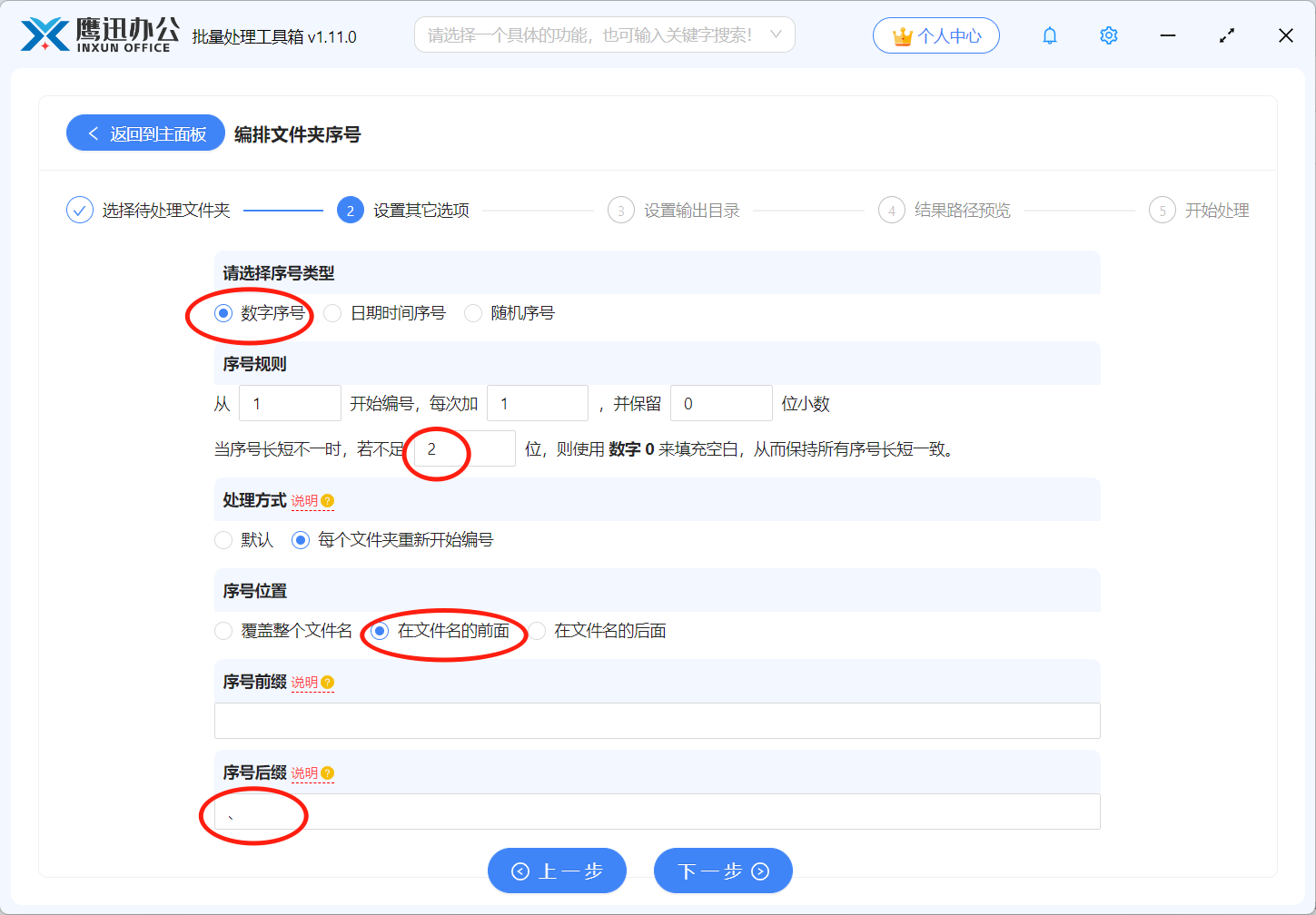Click the starting number field showing 1

click(x=289, y=402)
